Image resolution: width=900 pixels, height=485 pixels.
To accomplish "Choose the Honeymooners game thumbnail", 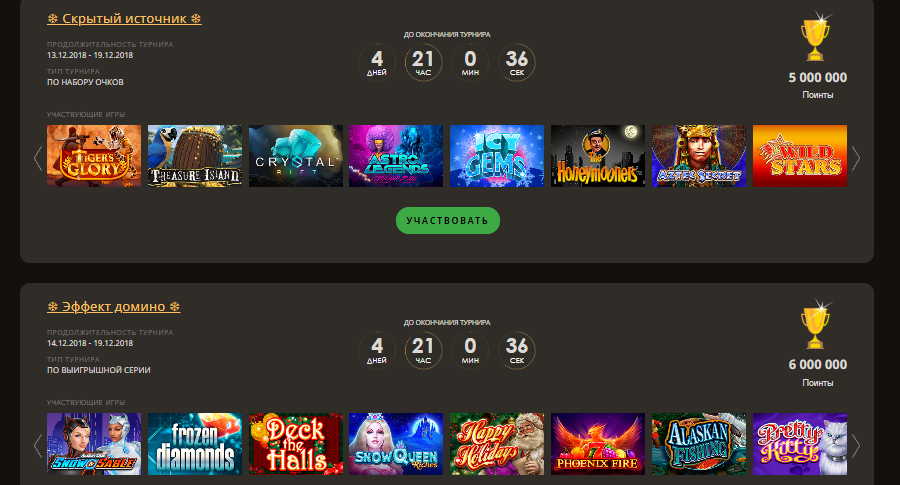I will coord(598,156).
